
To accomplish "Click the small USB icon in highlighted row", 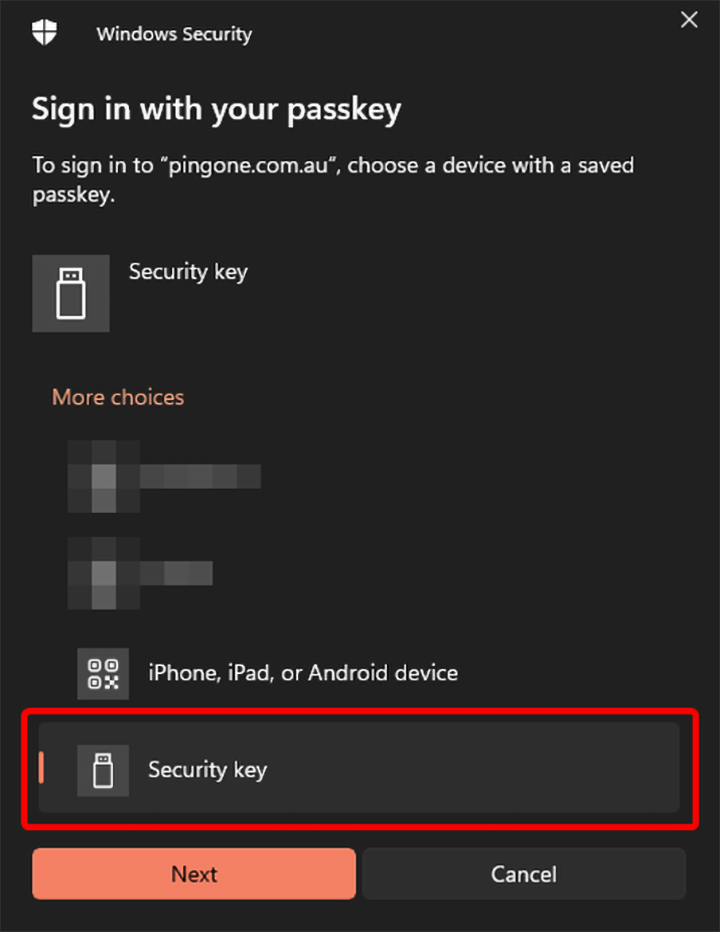I will pyautogui.click(x=103, y=770).
